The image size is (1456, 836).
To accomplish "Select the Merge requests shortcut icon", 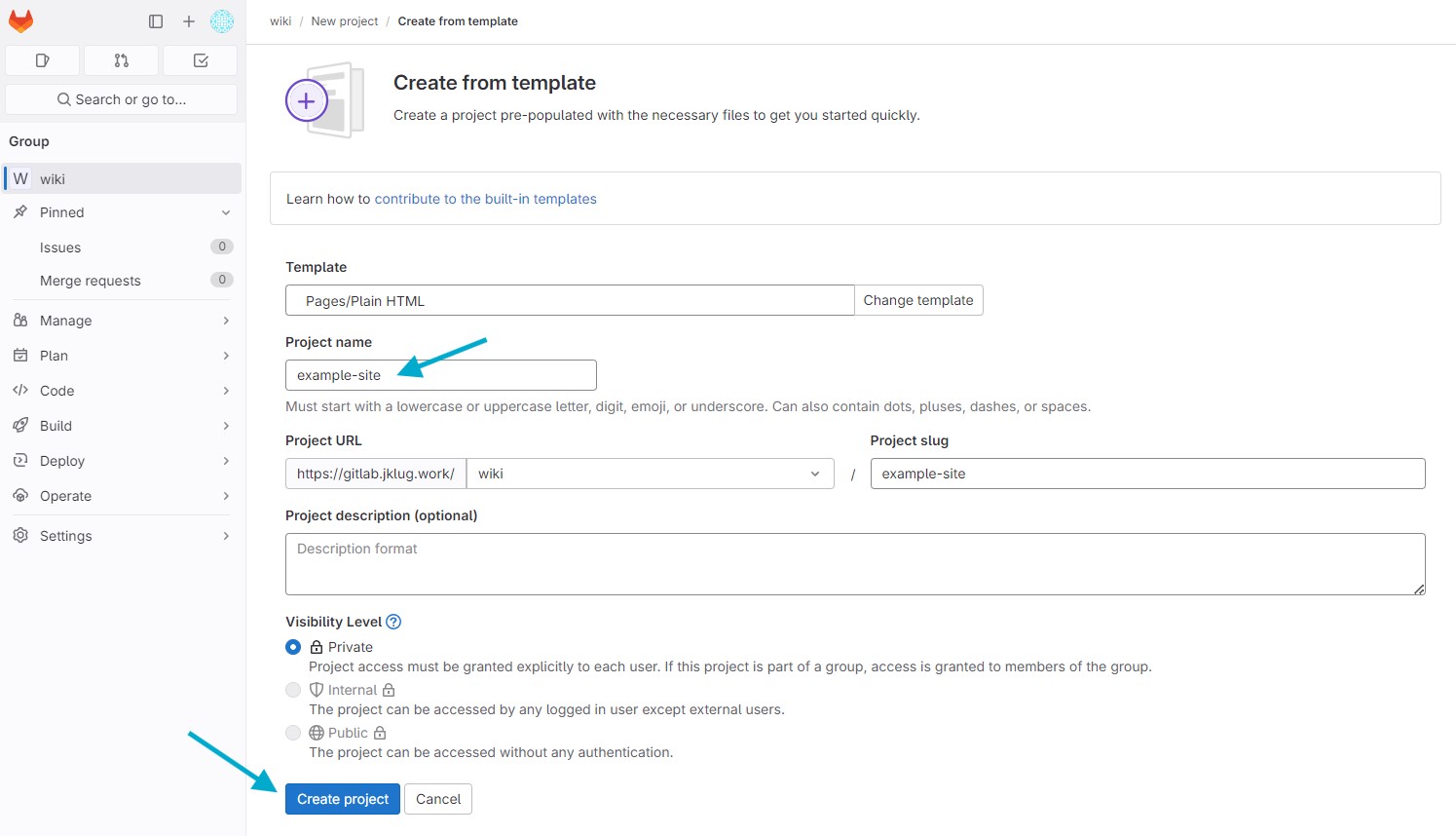I will tap(121, 59).
